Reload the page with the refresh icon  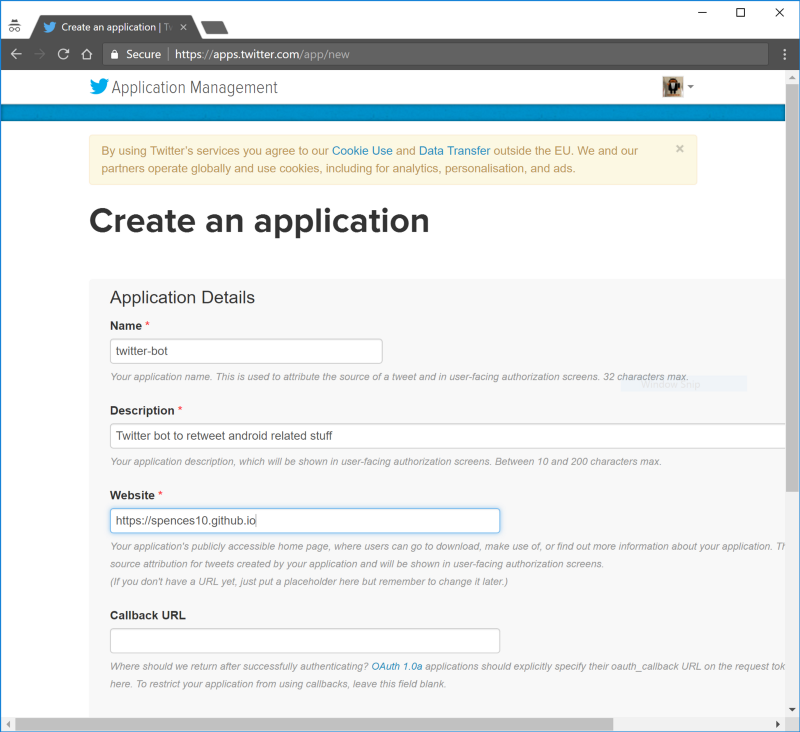(x=63, y=54)
